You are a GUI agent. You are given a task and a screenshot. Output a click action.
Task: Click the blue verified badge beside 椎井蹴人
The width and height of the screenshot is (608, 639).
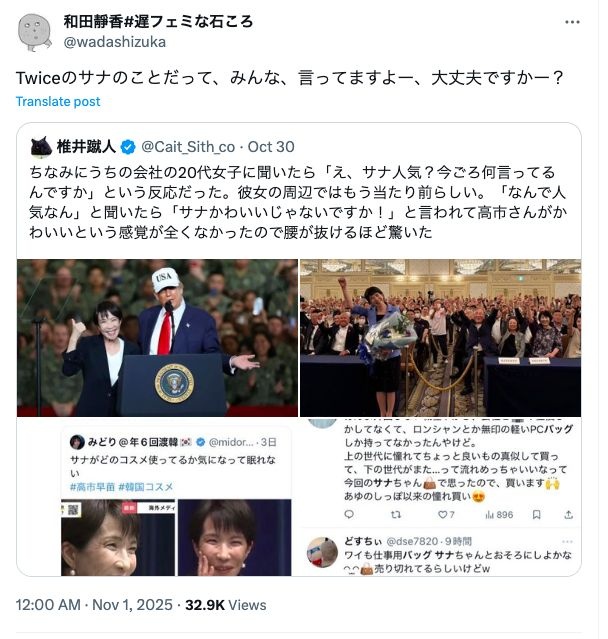point(128,147)
